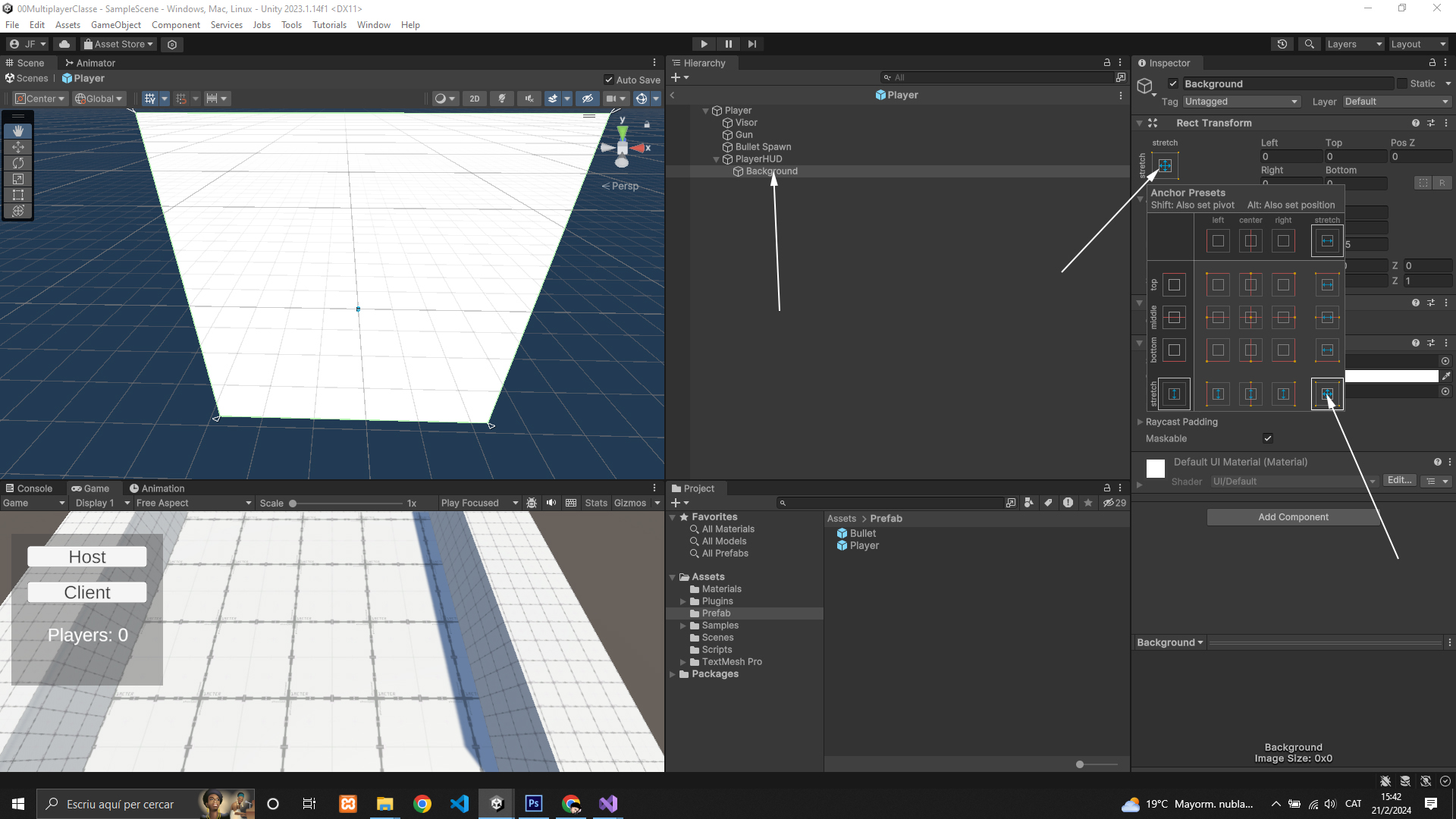Select the Hand view tool
1456x819 pixels.
(x=18, y=131)
